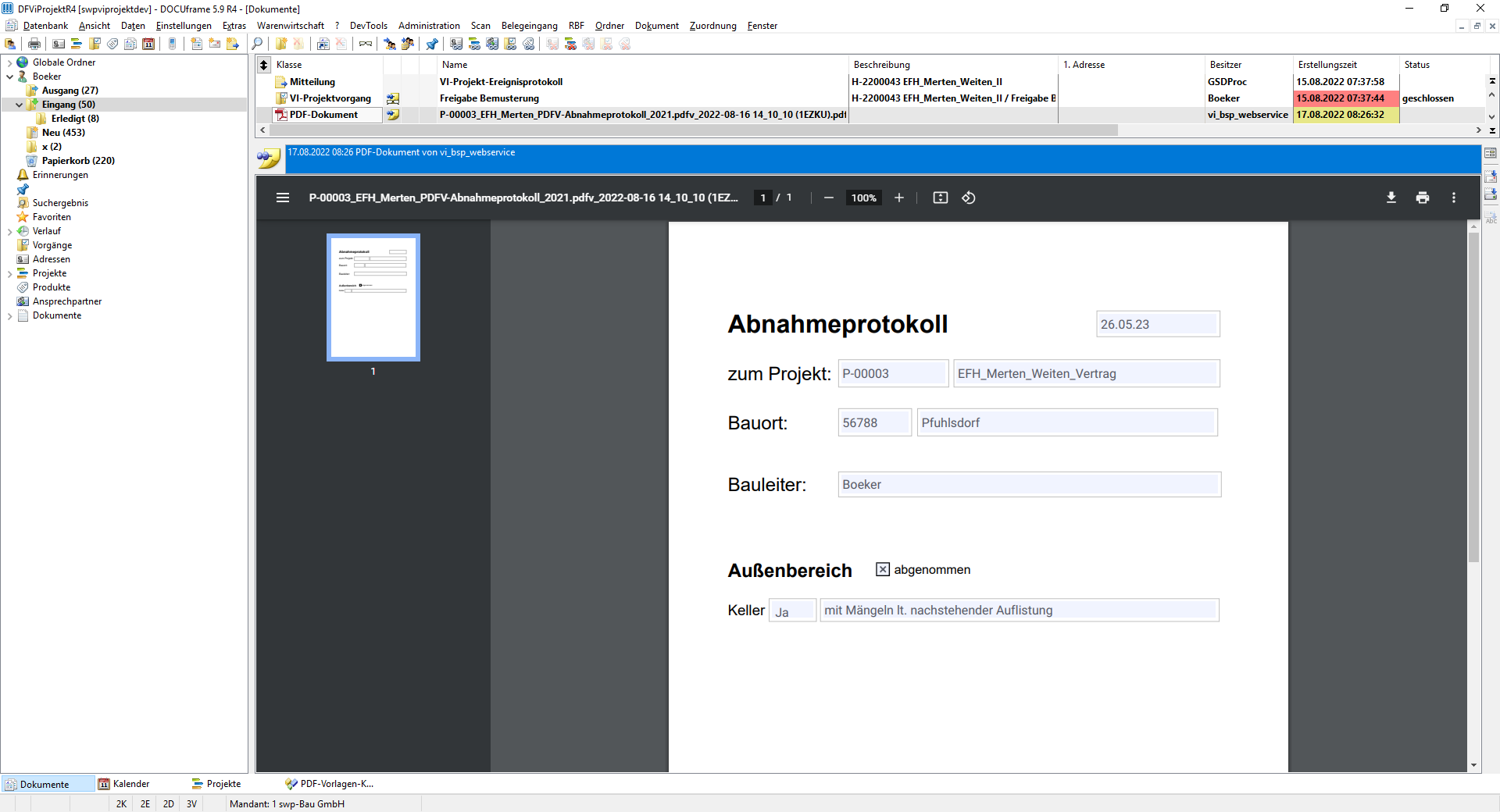Click the product tag toolbar icon
The height and width of the screenshot is (812, 1500).
(x=112, y=44)
